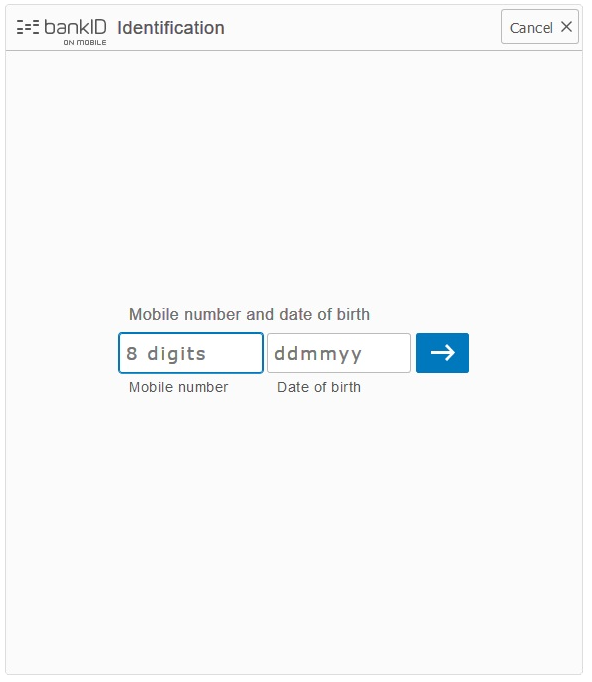Click the ON MOBILE text under logo
This screenshot has height=682, width=592.
pyautogui.click(x=85, y=42)
